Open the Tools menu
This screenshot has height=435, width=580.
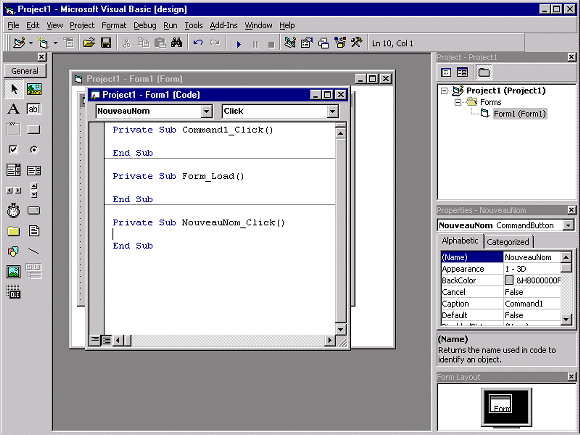(193, 26)
